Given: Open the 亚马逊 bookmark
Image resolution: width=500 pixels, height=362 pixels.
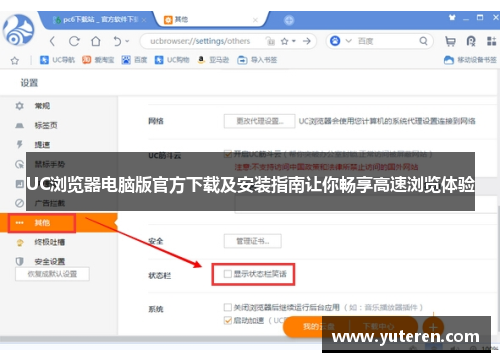Looking at the screenshot, I should pos(213,60).
